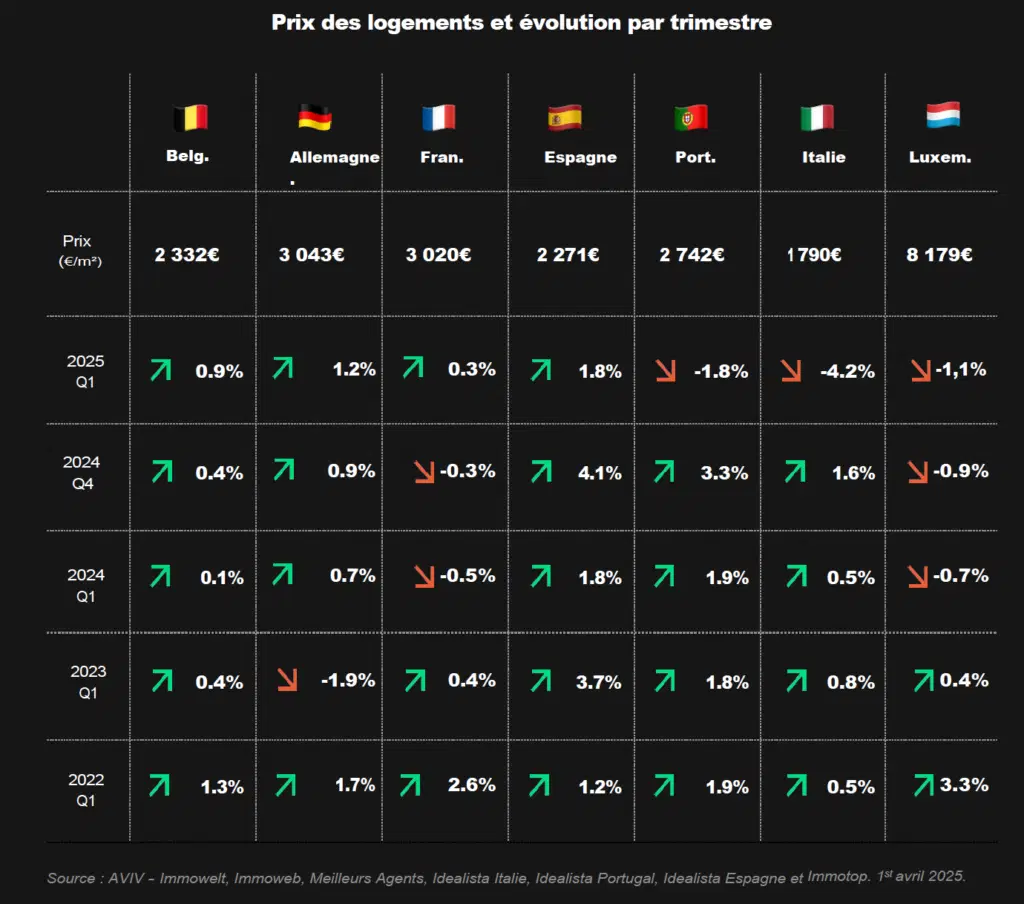
Task: Click the Prix (€/m²) row header
Action: (80, 251)
